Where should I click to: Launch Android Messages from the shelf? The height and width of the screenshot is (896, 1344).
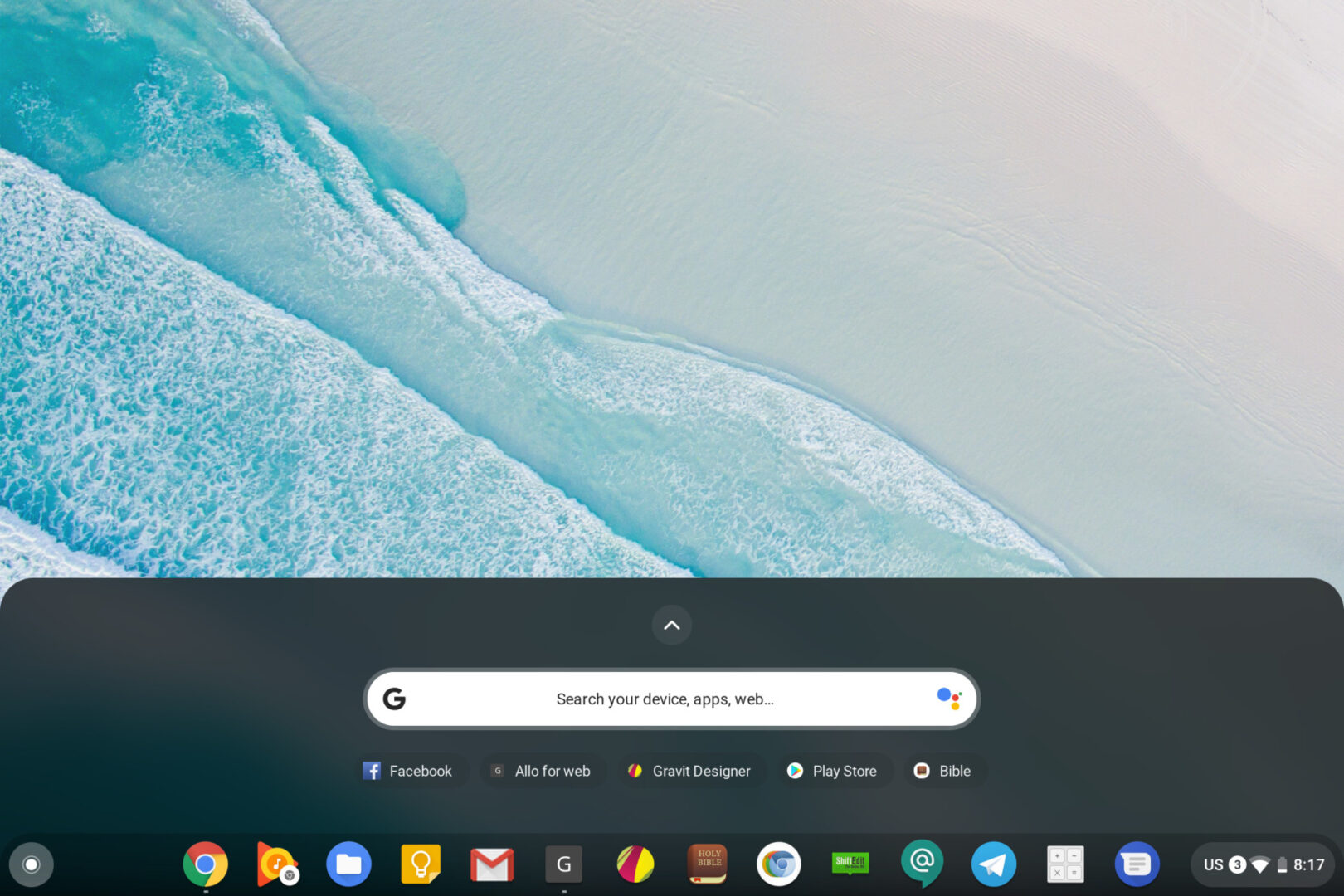click(1137, 864)
